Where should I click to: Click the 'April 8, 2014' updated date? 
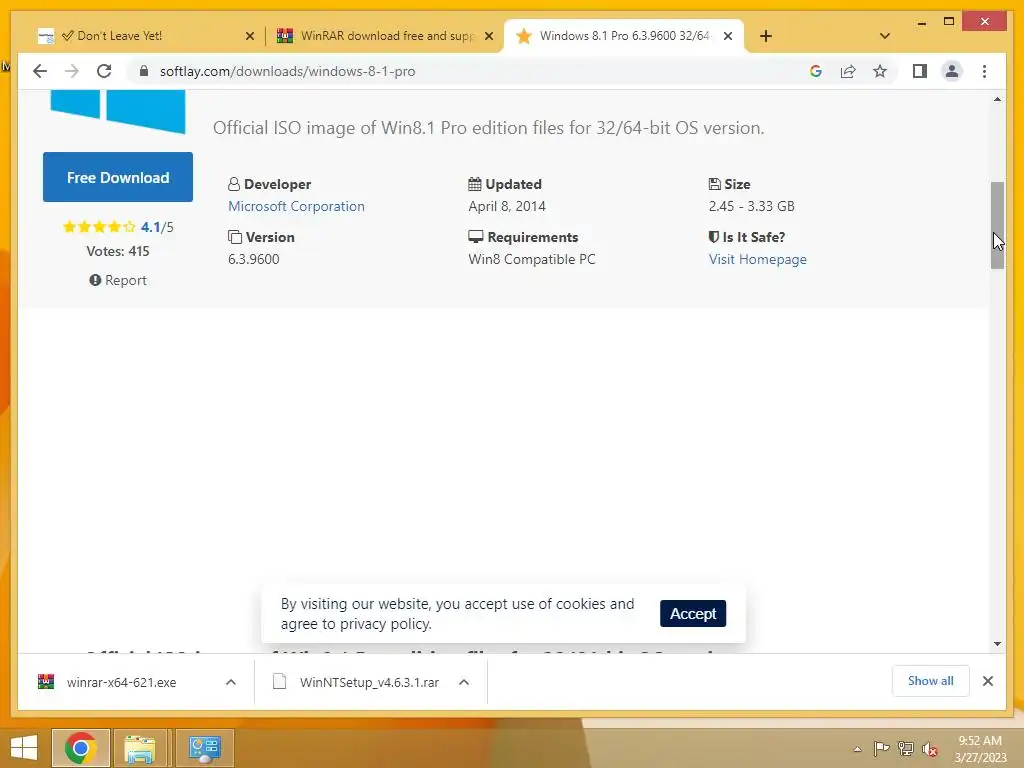click(507, 206)
